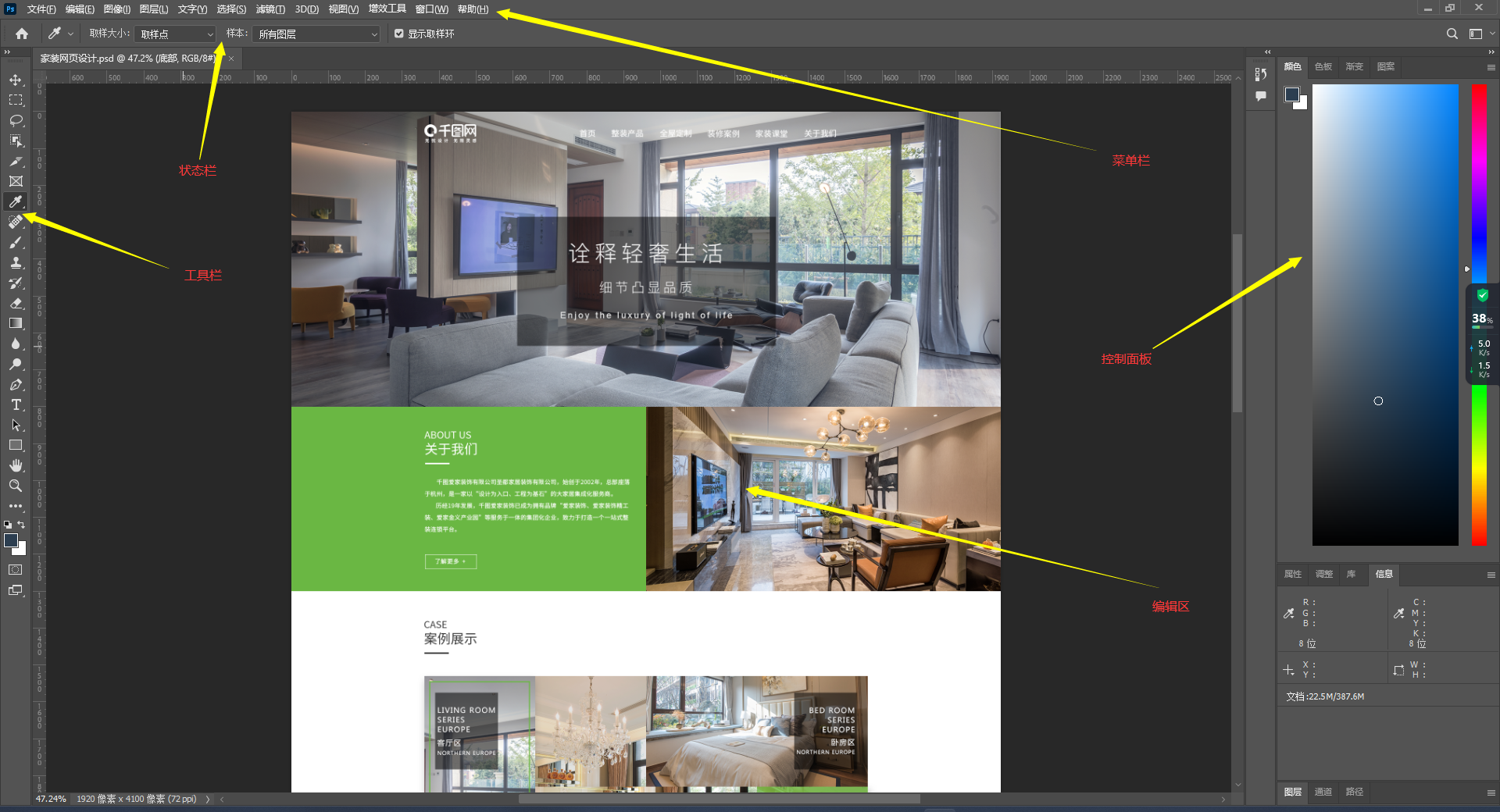This screenshot has width=1500, height=812.
Task: Collapse the right panel dock
Action: 1491,52
